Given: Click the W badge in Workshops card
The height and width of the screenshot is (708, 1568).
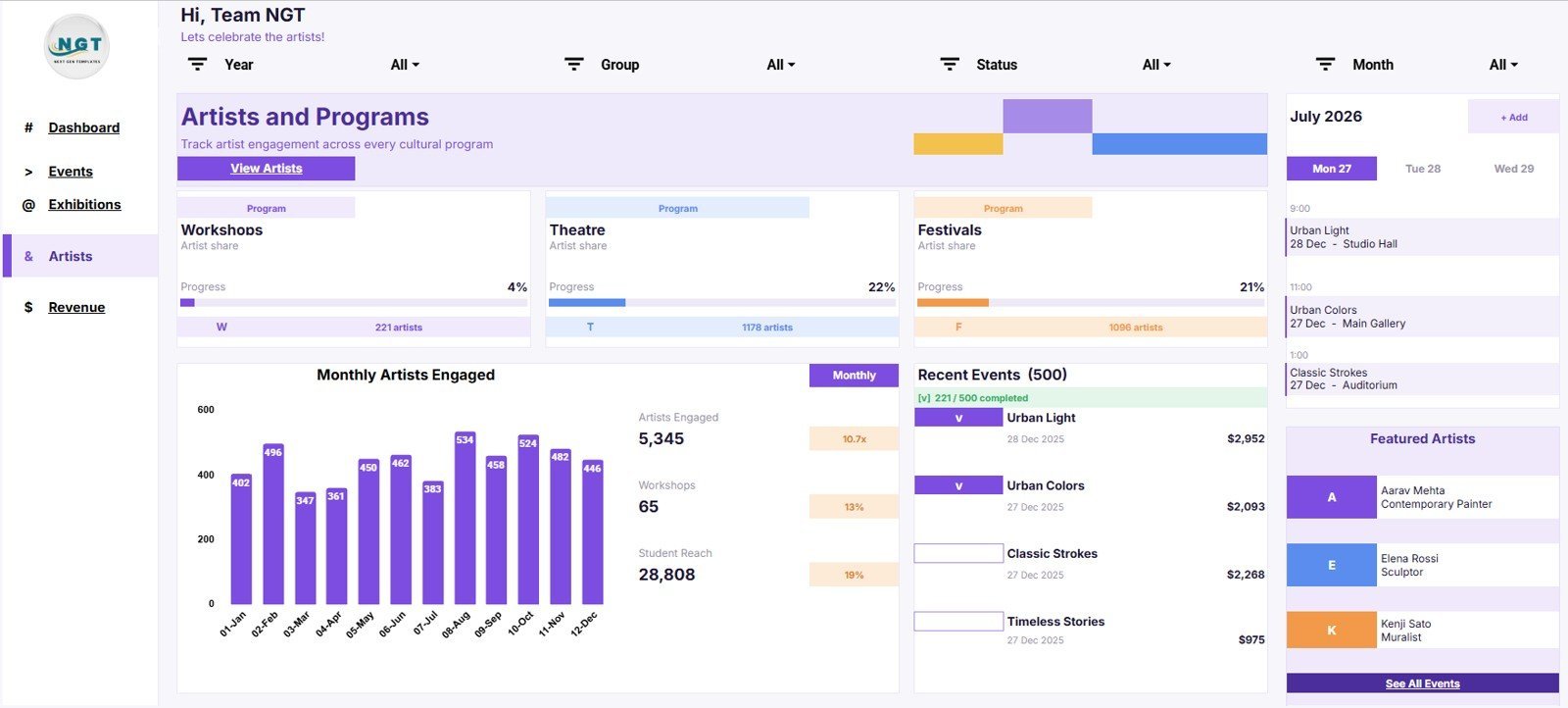Looking at the screenshot, I should [221, 328].
